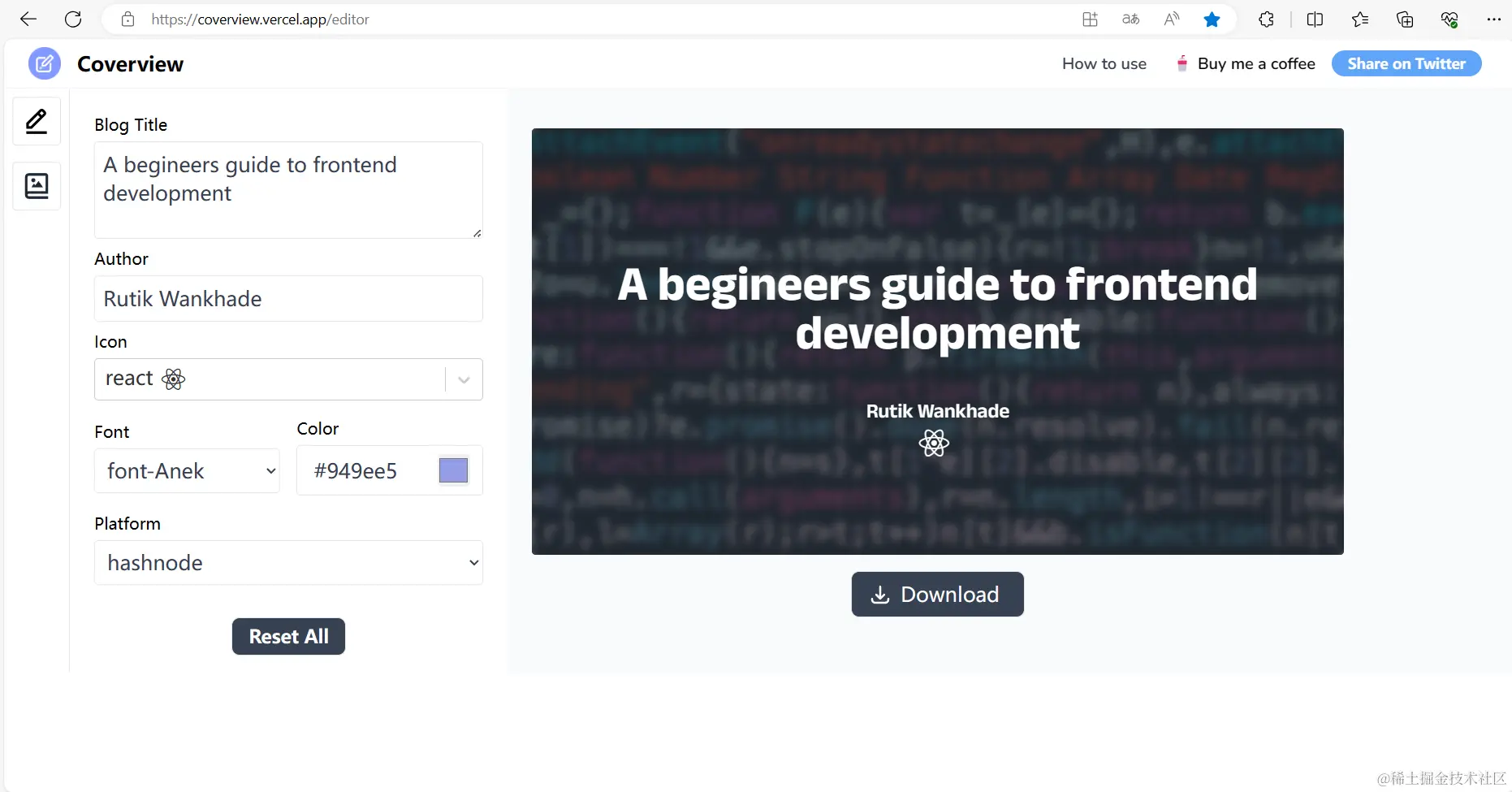Reload the page with the refresh icon
This screenshot has height=792, width=1512.
(x=73, y=19)
